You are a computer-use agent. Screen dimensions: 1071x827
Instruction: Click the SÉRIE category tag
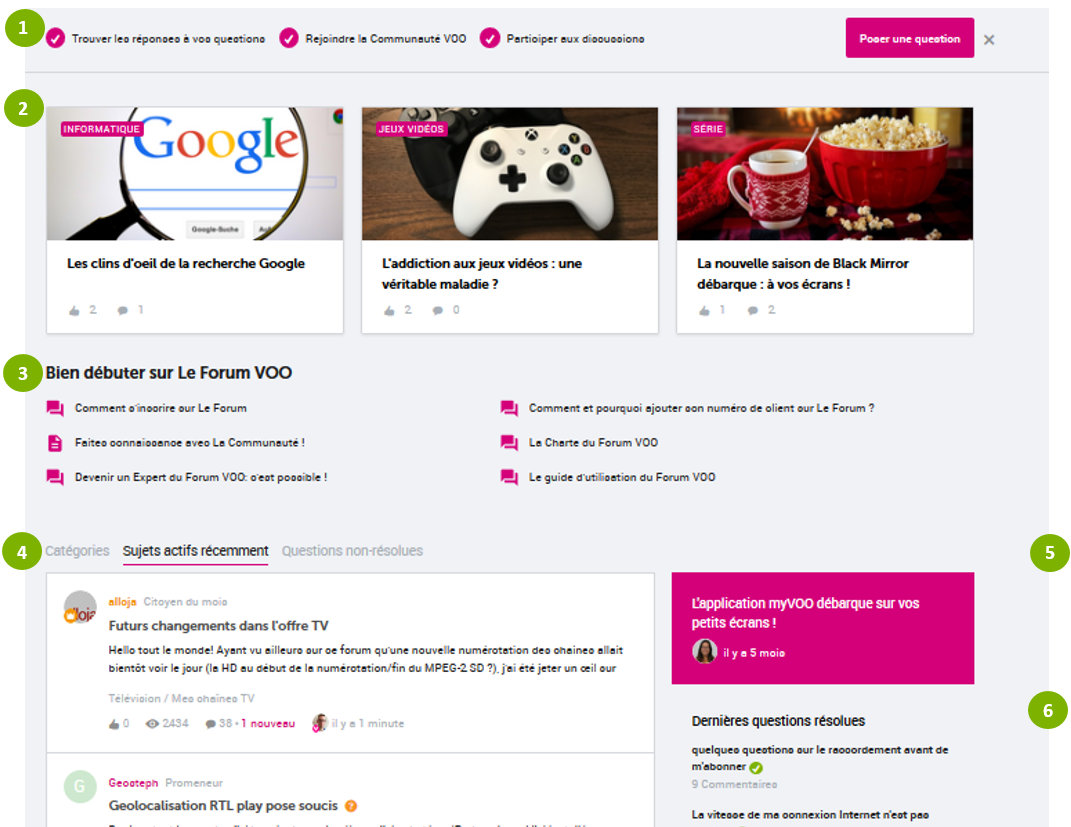point(708,129)
